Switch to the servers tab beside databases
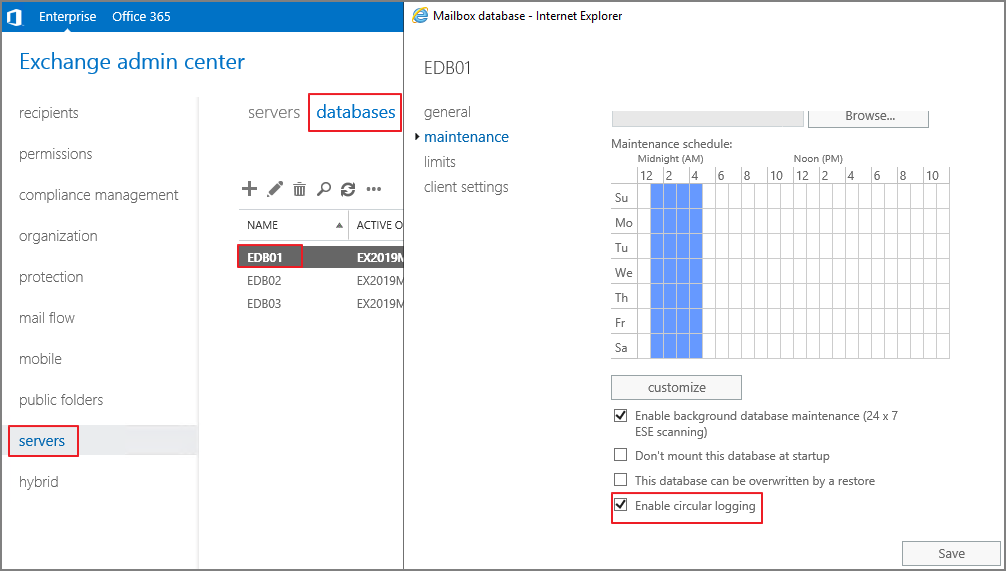Viewport: 1006px width, 571px height. 274,112
